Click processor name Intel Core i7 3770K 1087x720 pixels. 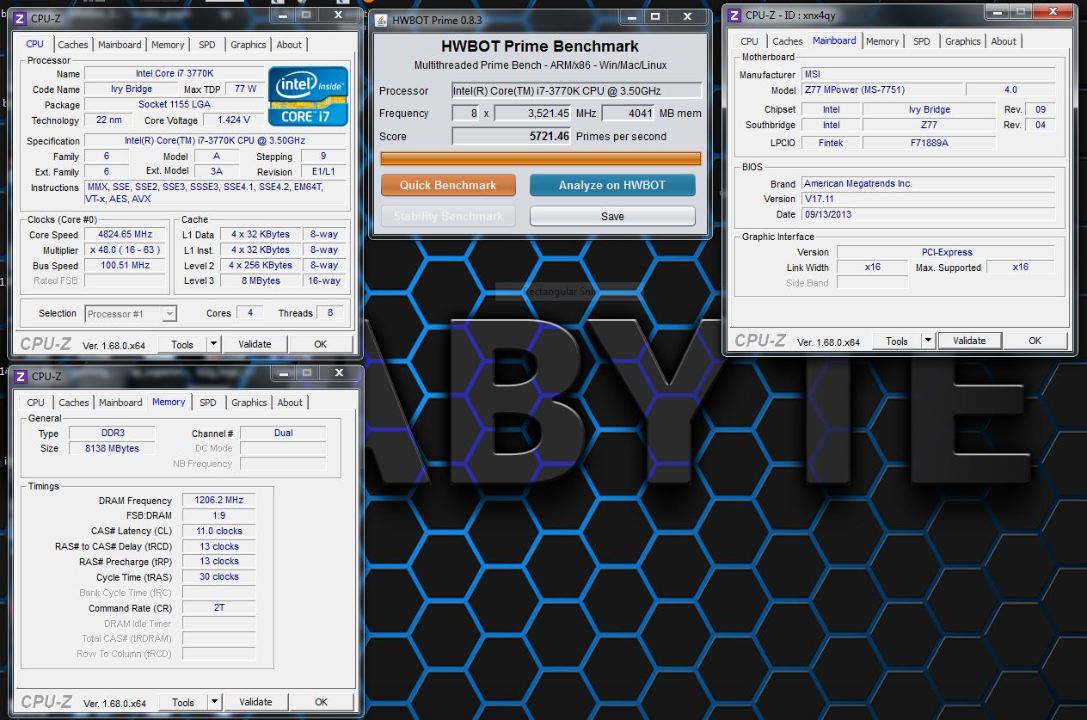(174, 73)
